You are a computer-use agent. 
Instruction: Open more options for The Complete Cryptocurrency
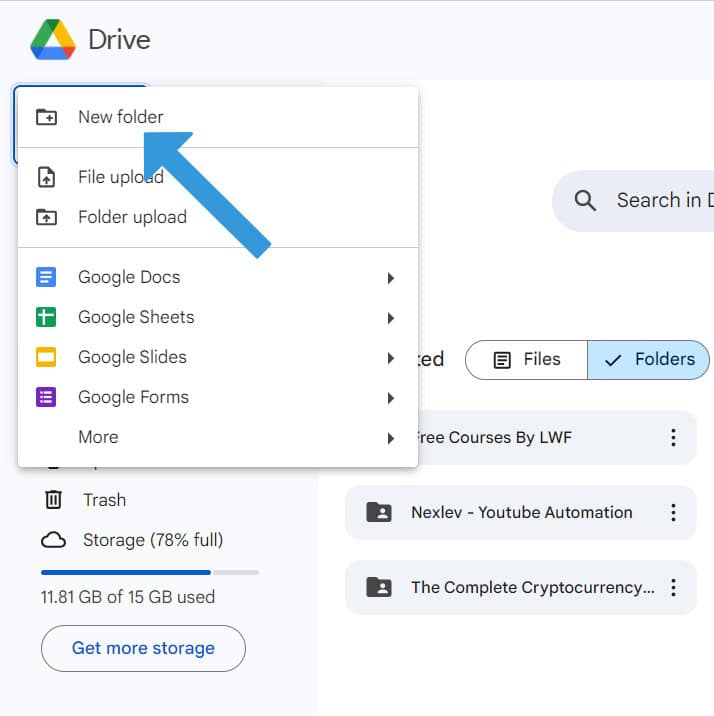673,587
